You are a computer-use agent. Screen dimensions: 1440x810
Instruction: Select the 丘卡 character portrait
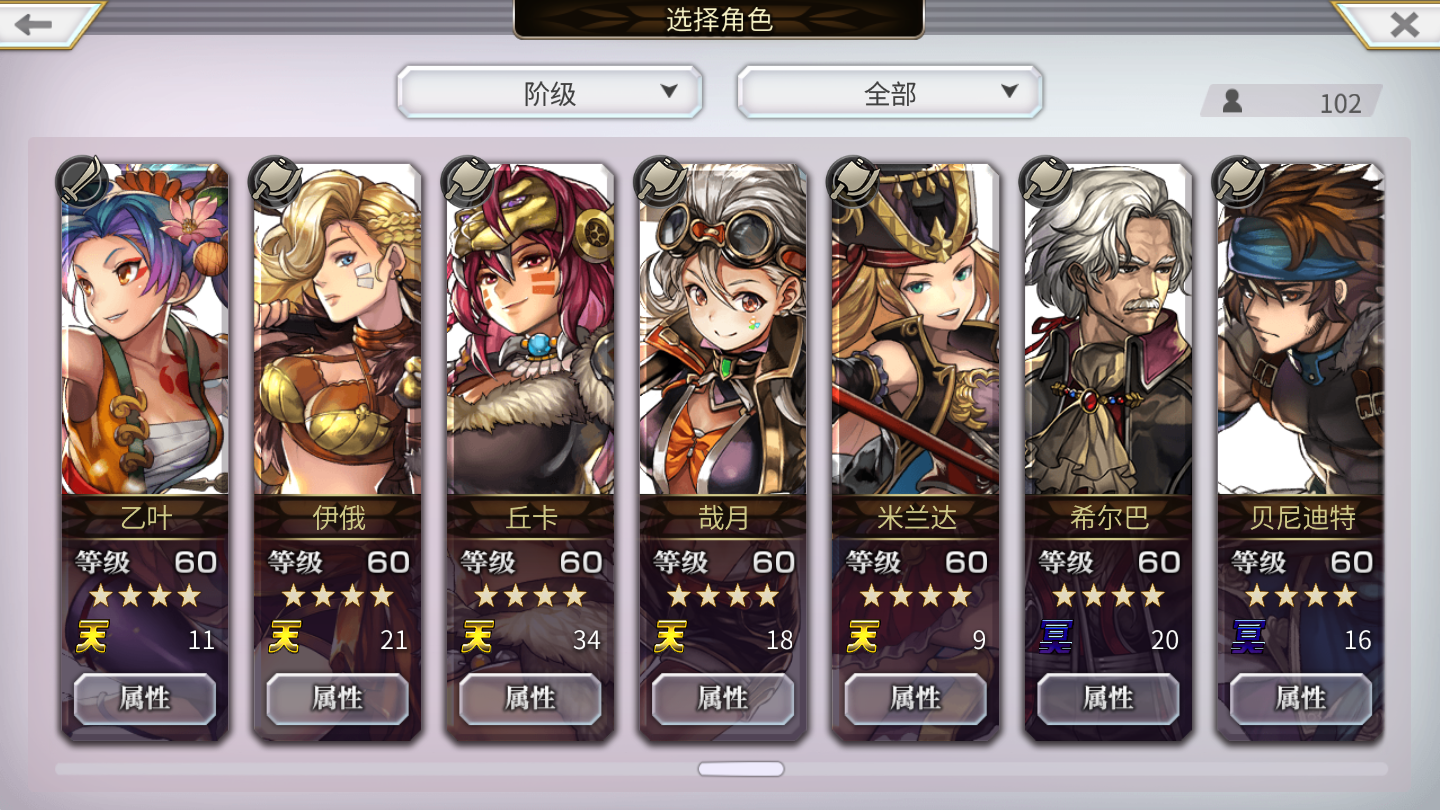point(530,329)
